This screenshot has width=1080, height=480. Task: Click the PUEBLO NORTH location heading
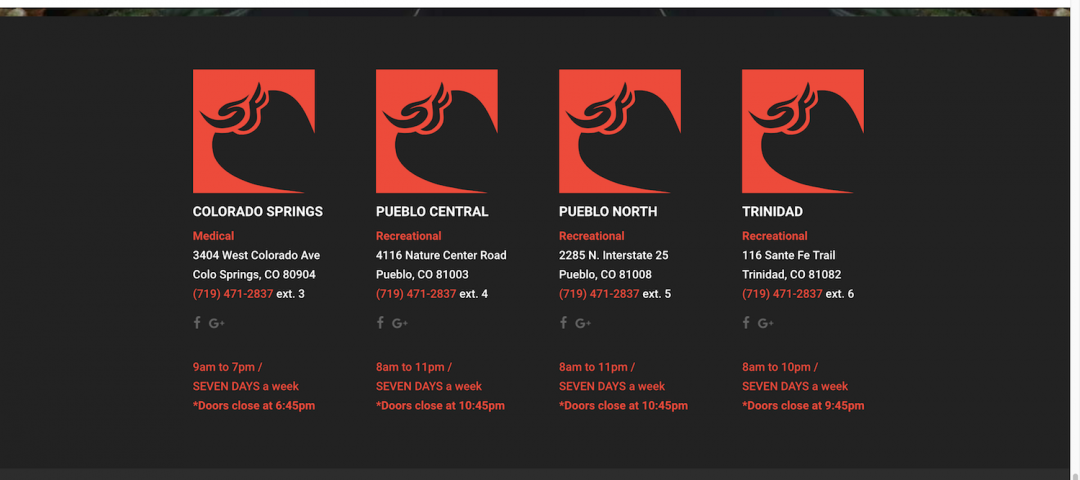click(x=608, y=212)
